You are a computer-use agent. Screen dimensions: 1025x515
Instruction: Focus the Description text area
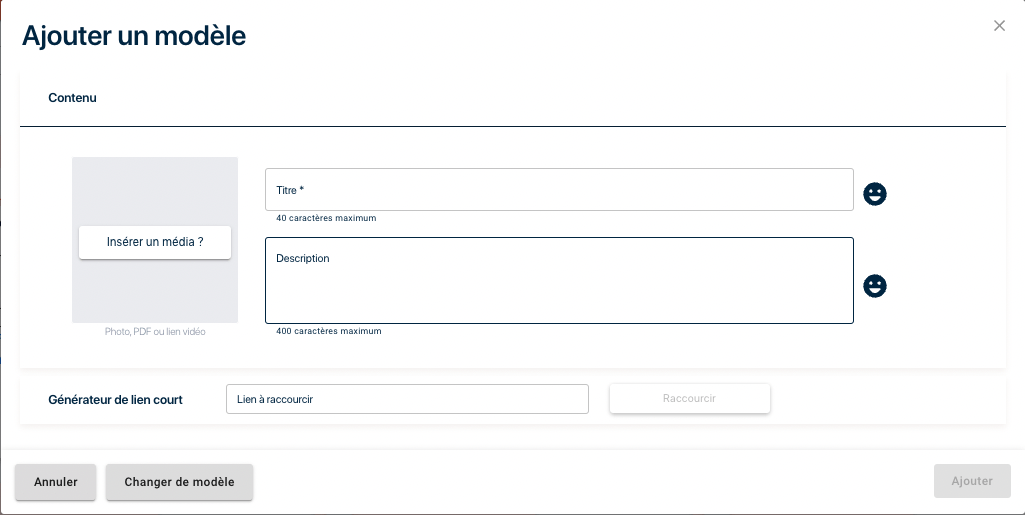tap(559, 280)
